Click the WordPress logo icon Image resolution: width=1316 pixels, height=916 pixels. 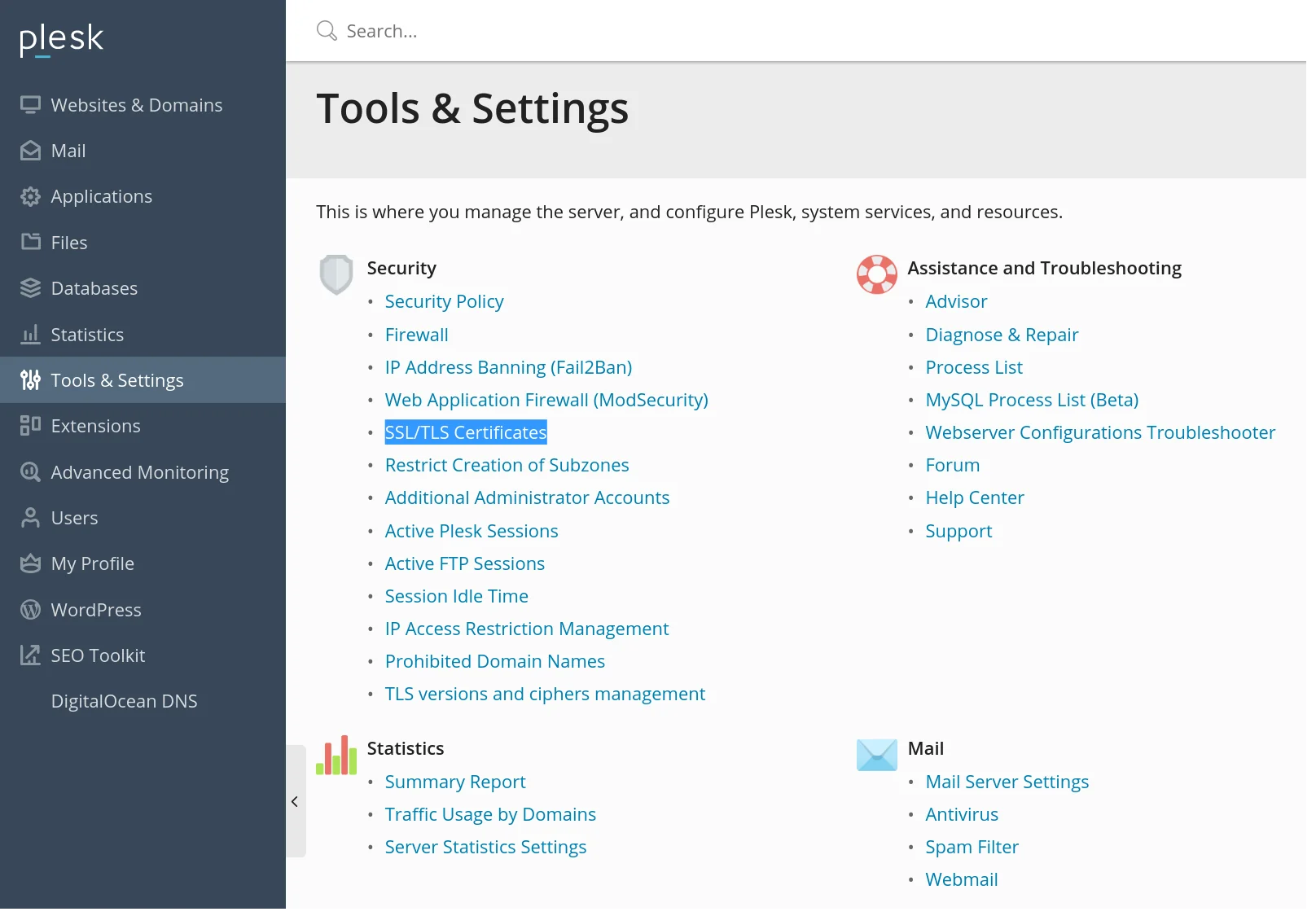click(30, 609)
